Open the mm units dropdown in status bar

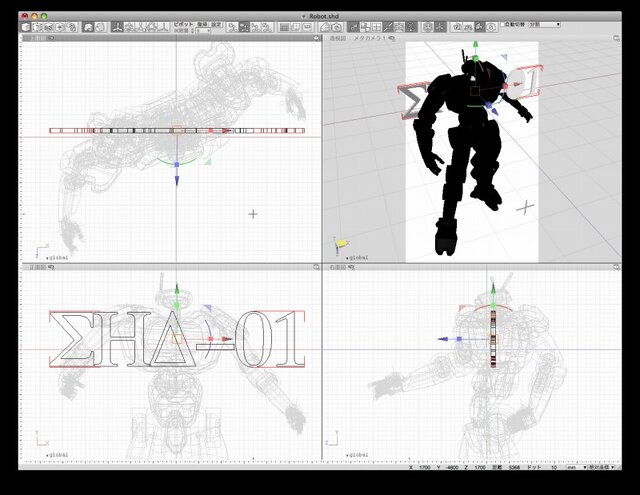pos(576,467)
